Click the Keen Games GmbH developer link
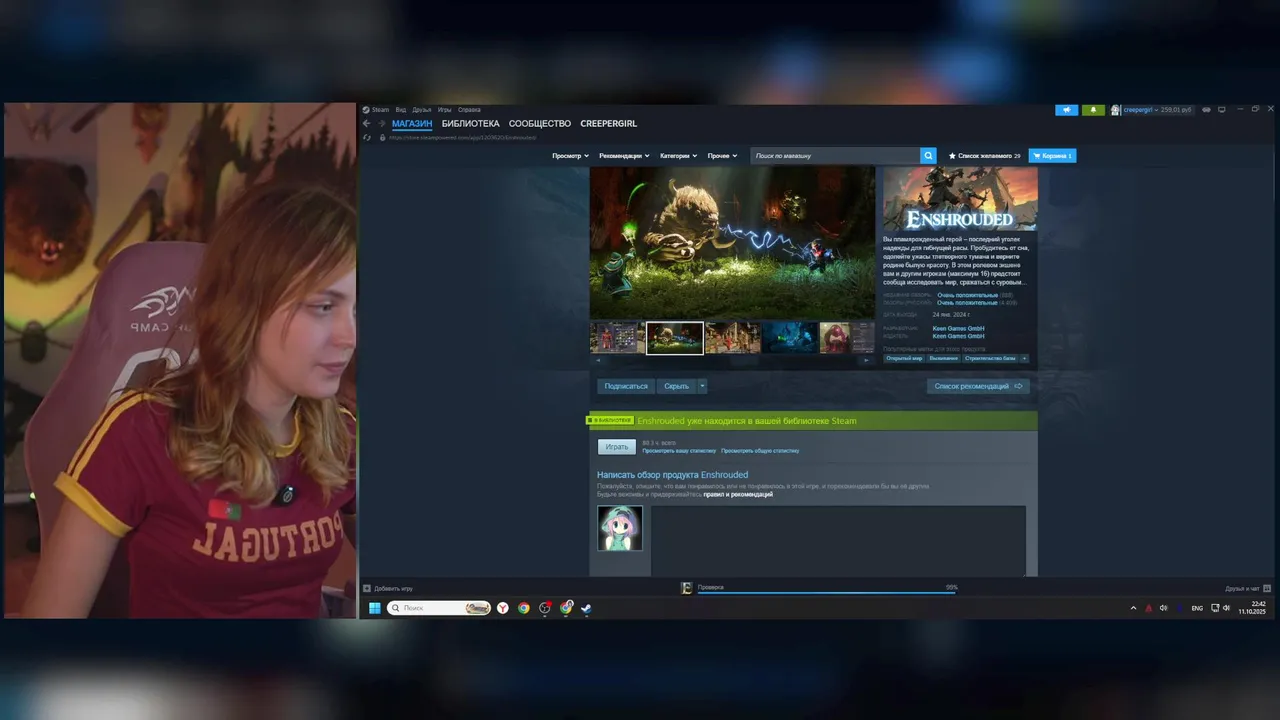The width and height of the screenshot is (1280, 720). [x=958, y=329]
